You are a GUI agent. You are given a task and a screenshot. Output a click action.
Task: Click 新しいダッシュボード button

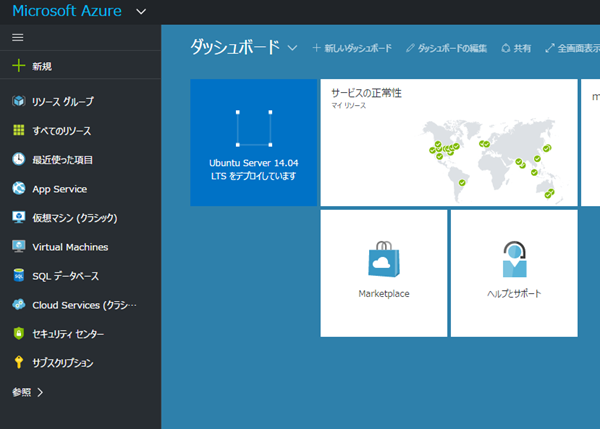352,48
